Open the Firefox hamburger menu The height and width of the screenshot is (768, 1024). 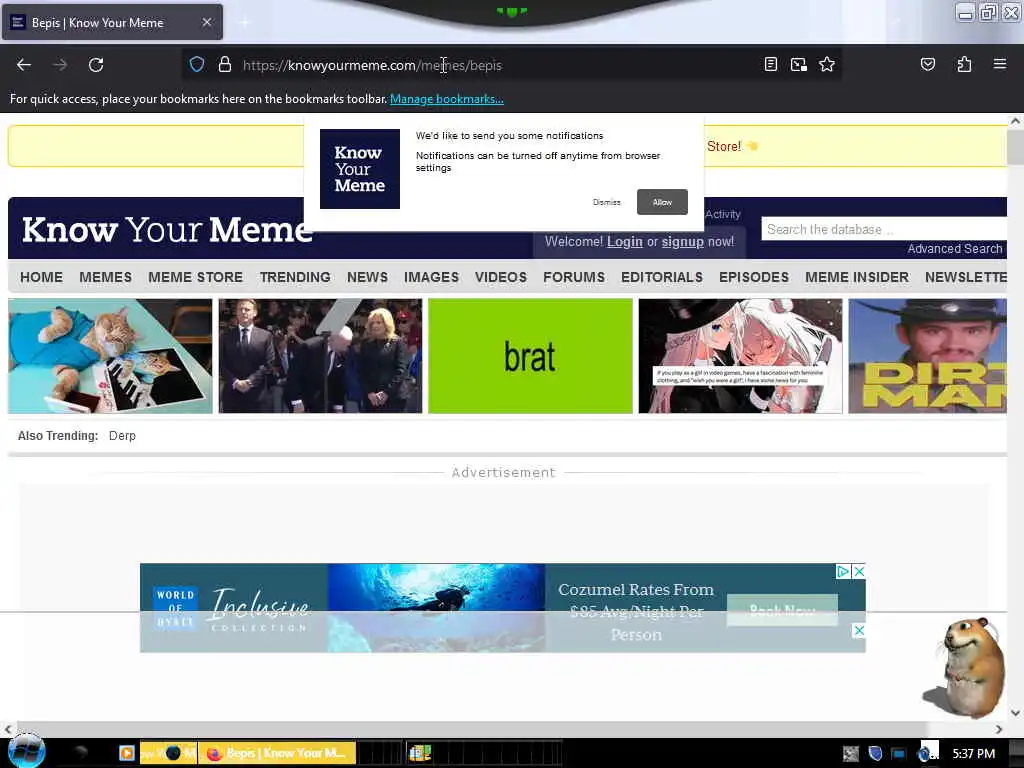coord(1000,64)
